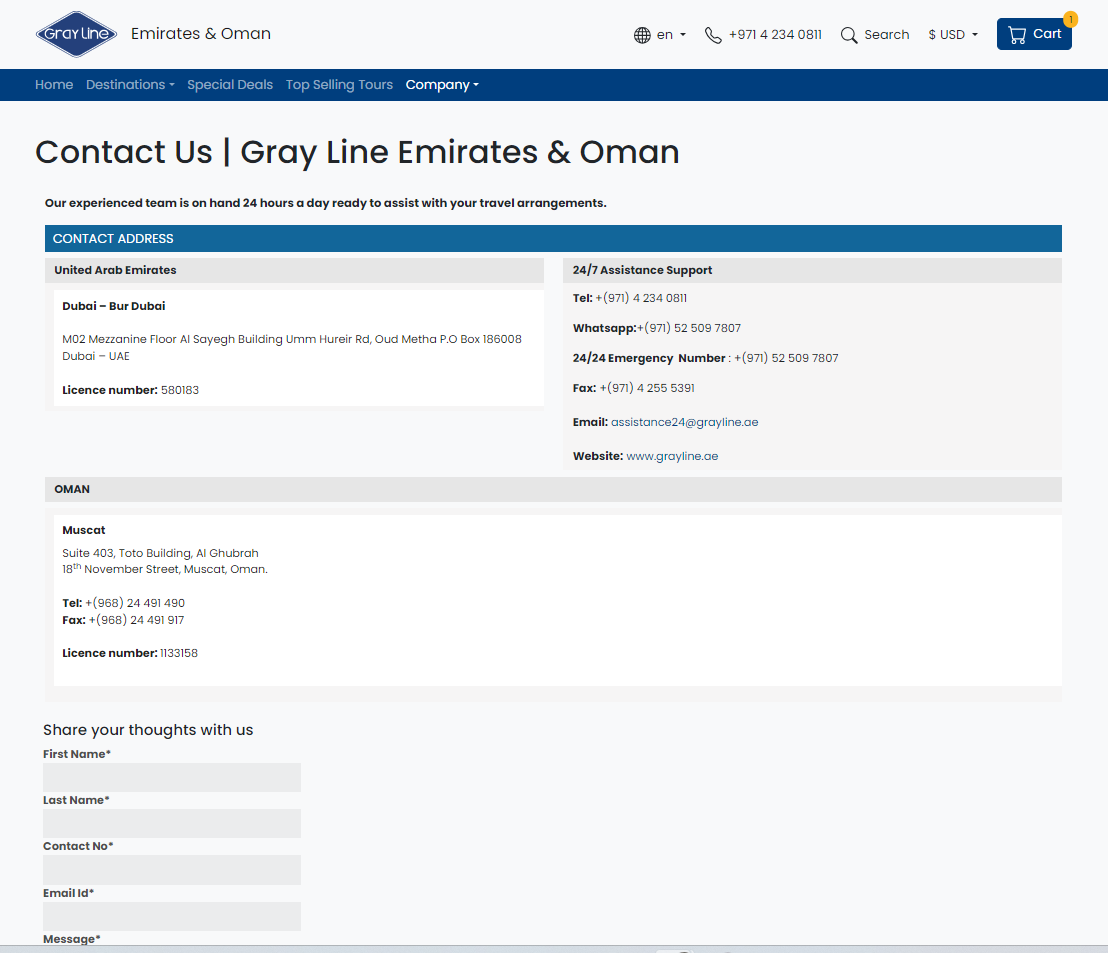Click the M02 Mezzanine Floor address text
This screenshot has width=1108, height=953.
[292, 348]
